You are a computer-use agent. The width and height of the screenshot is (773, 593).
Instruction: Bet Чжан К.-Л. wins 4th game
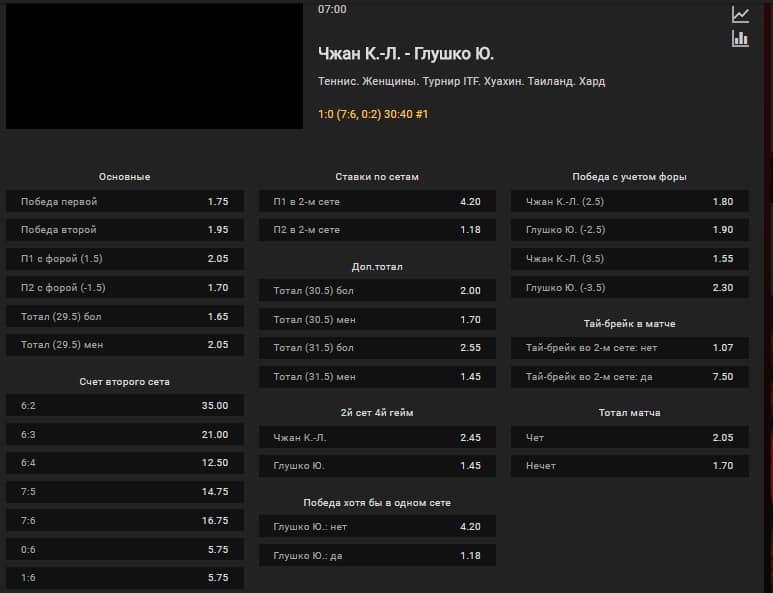tap(377, 438)
